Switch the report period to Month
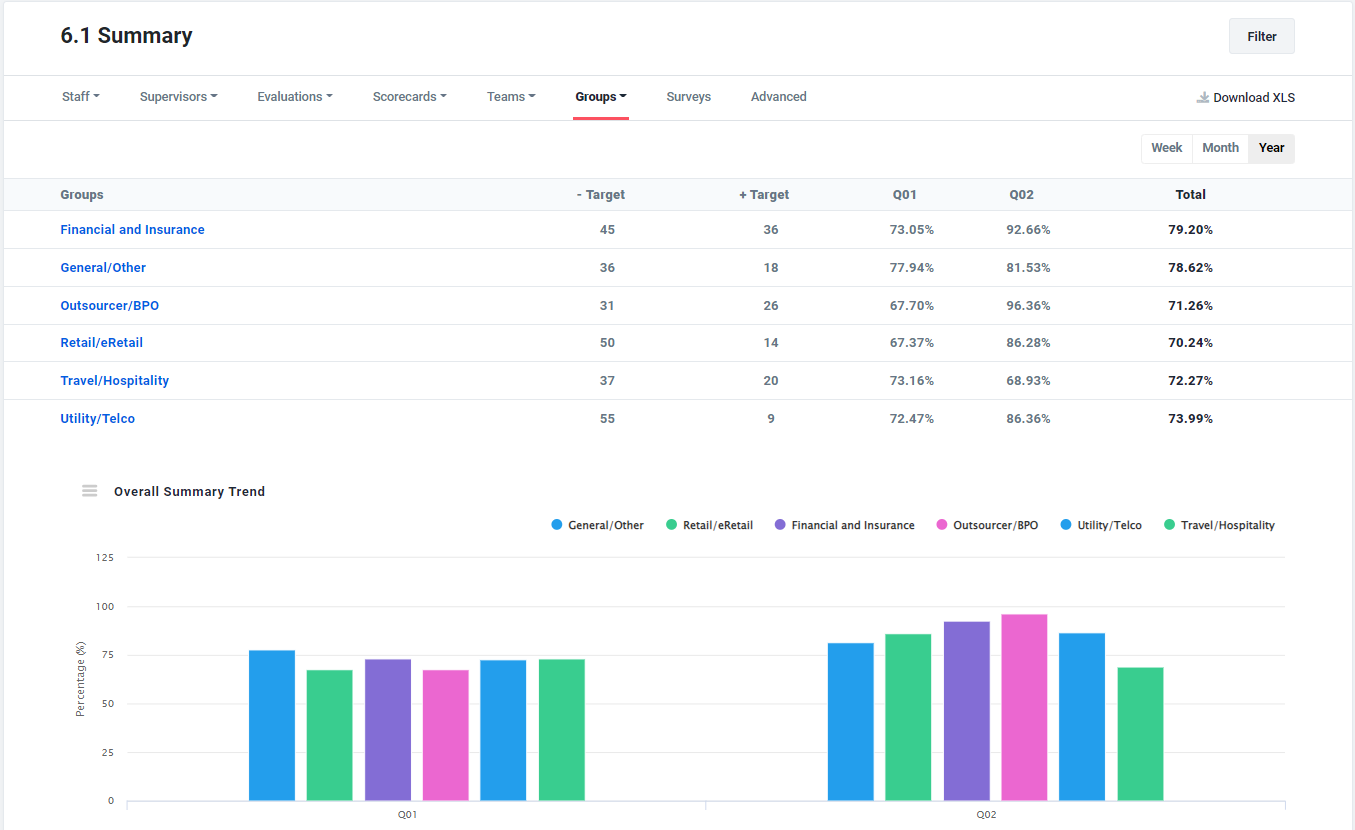Screen dimensions: 1355x830 (x=1219, y=147)
